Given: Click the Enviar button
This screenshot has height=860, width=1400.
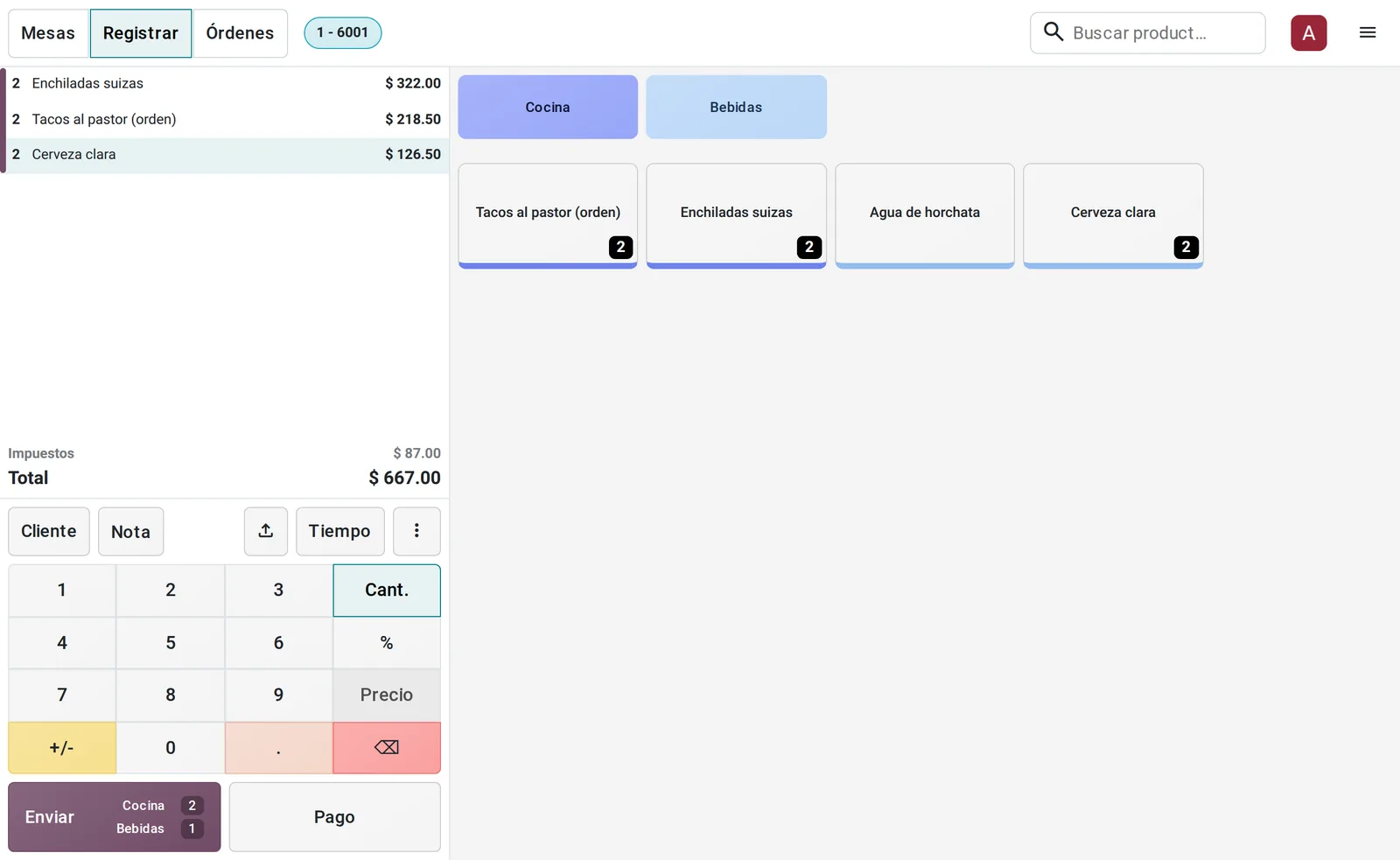Looking at the screenshot, I should [x=115, y=817].
